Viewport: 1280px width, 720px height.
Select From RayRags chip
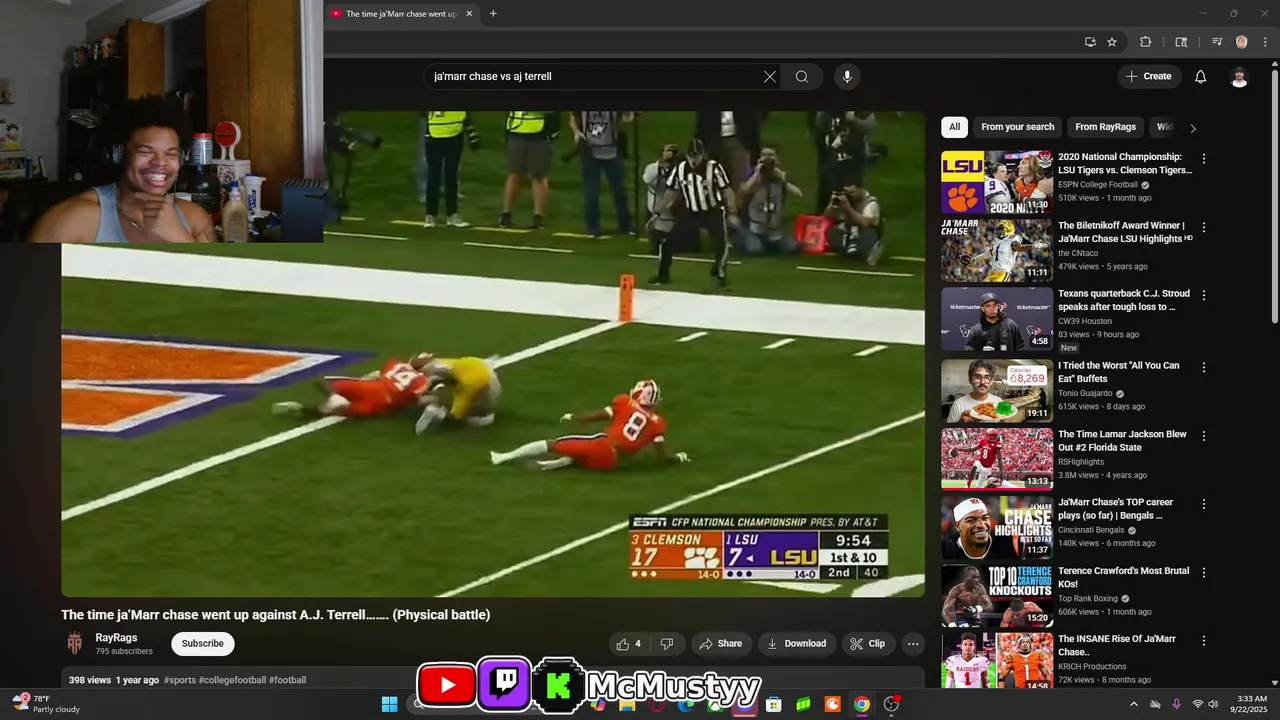pos(1105,127)
